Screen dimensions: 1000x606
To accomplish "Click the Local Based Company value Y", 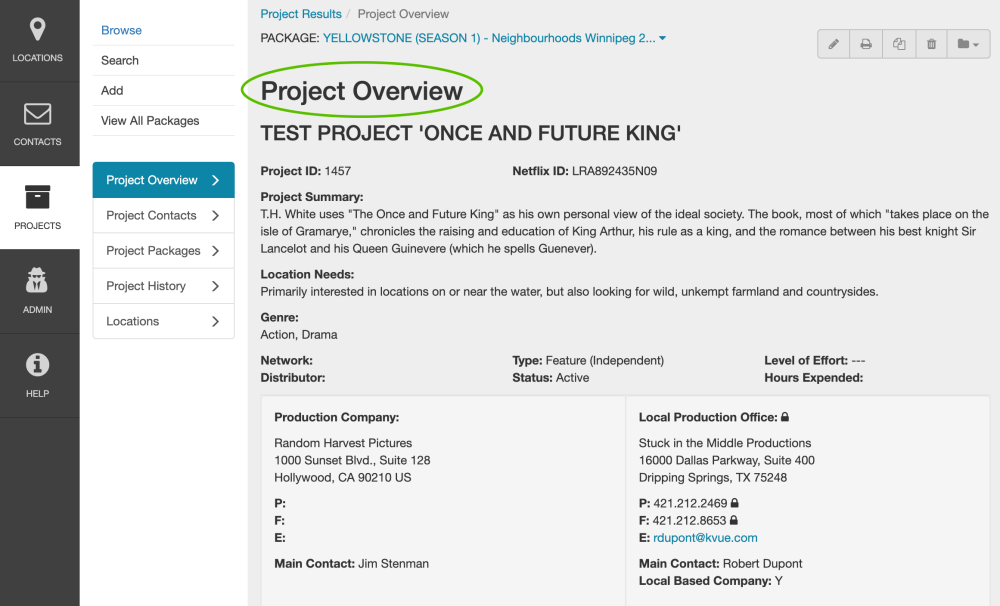I will click(x=779, y=580).
